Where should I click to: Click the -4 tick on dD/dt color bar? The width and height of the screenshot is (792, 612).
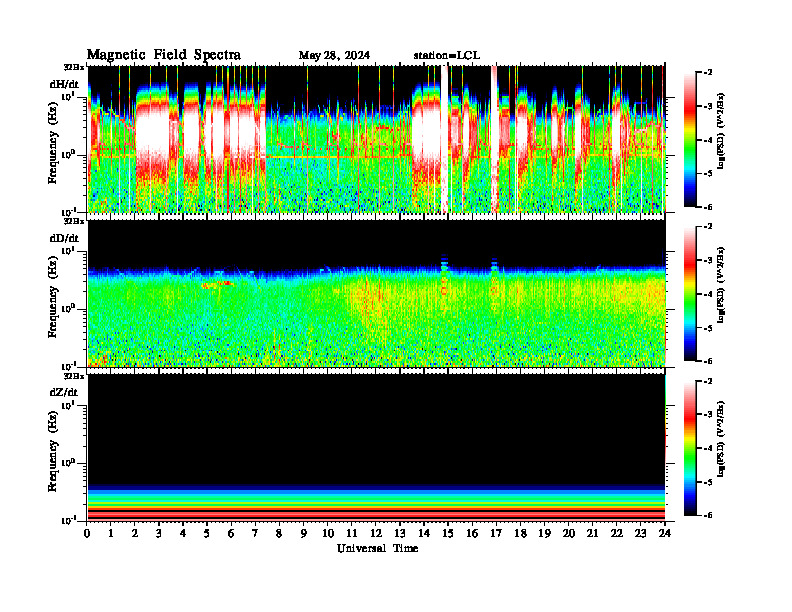pyautogui.click(x=707, y=294)
